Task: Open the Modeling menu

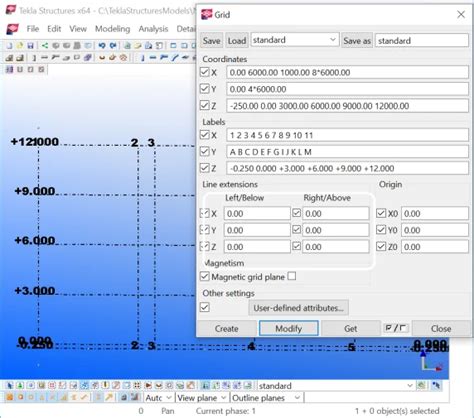Action: click(112, 29)
